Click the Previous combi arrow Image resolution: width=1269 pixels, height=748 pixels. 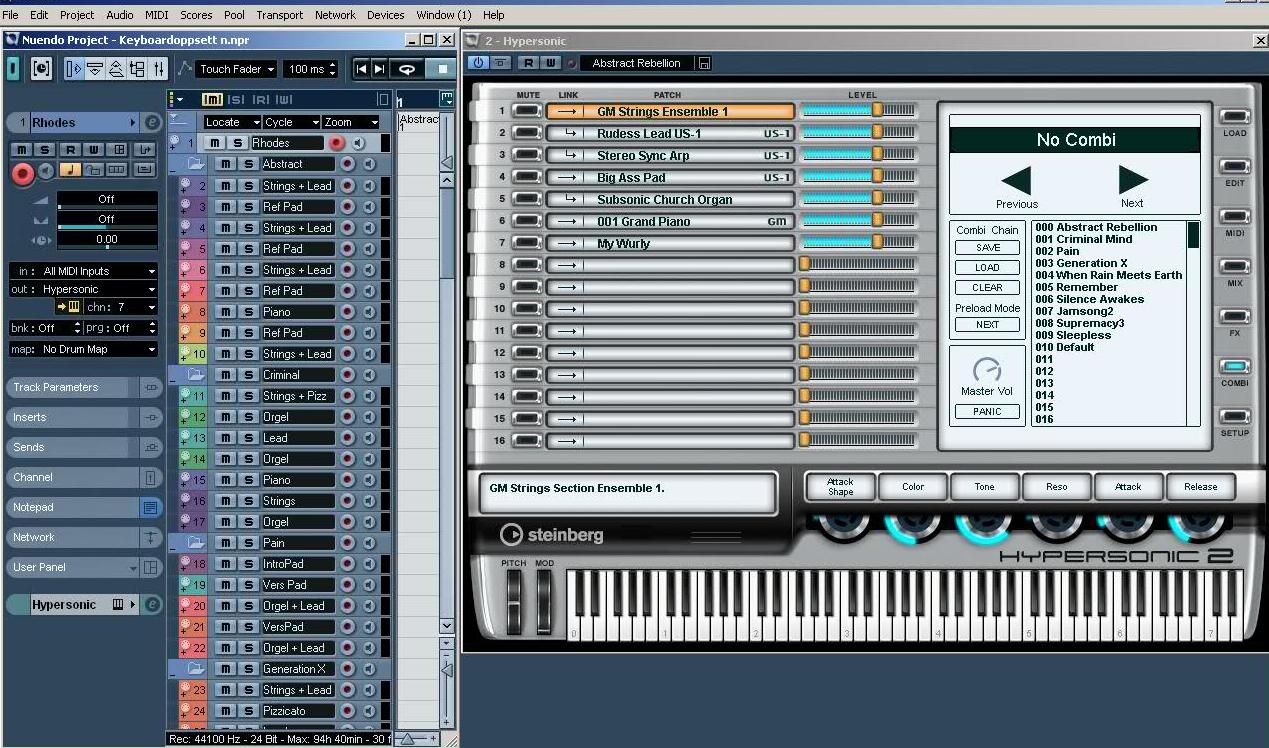1016,181
